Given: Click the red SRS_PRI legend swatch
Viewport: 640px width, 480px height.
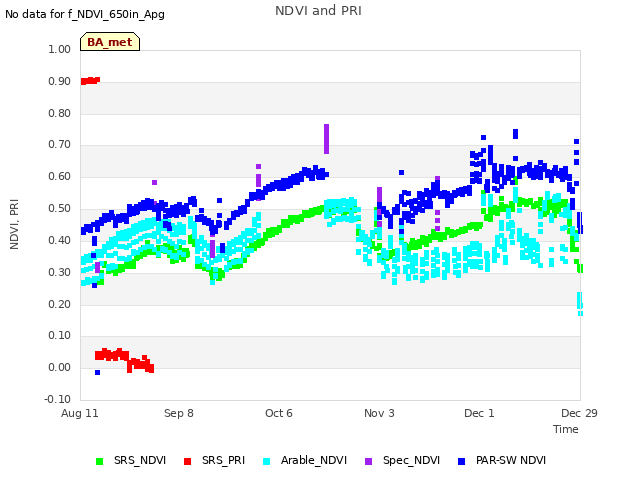Looking at the screenshot, I should point(187,461).
